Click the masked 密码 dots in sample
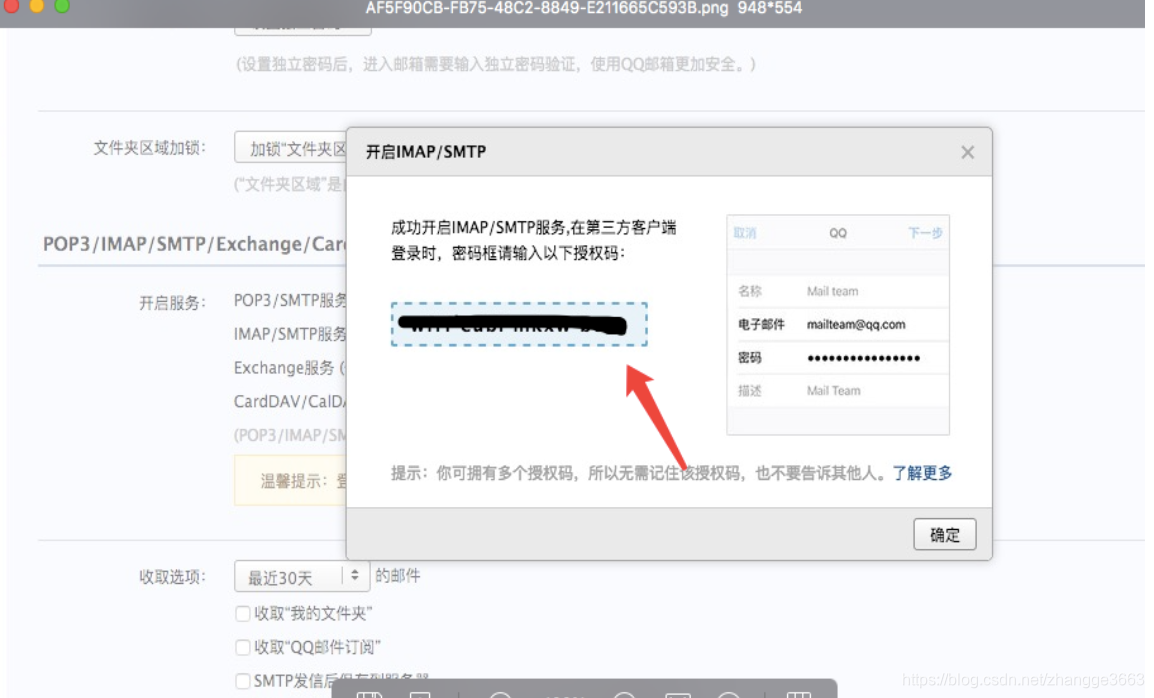This screenshot has height=698, width=1154. (x=863, y=358)
